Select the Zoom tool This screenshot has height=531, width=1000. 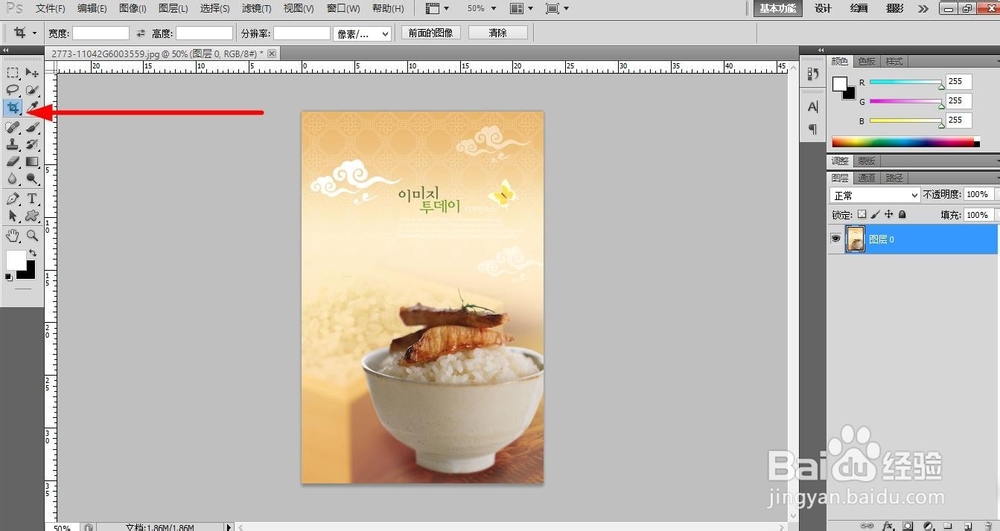(x=32, y=236)
